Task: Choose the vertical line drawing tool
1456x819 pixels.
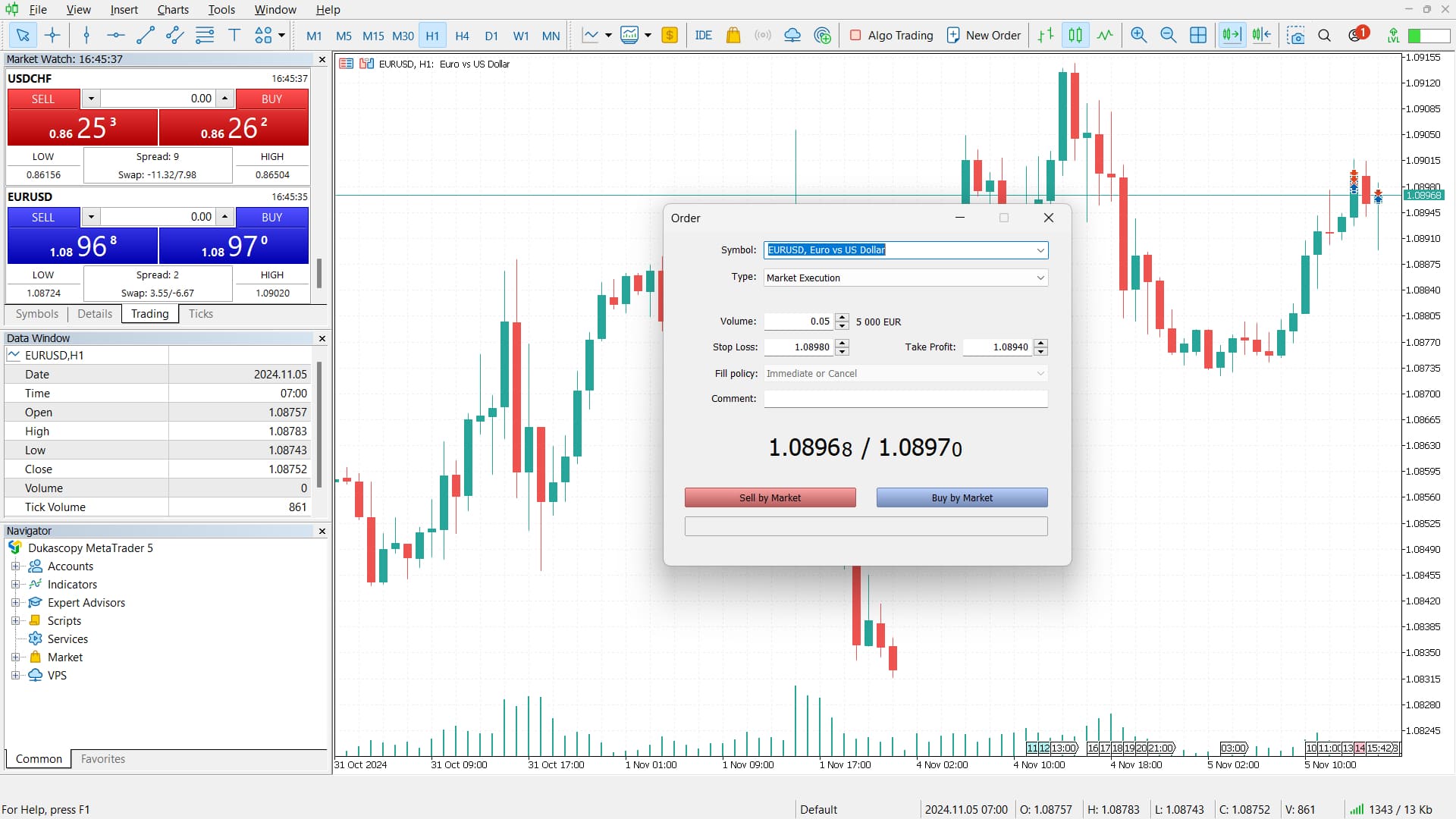Action: point(86,35)
